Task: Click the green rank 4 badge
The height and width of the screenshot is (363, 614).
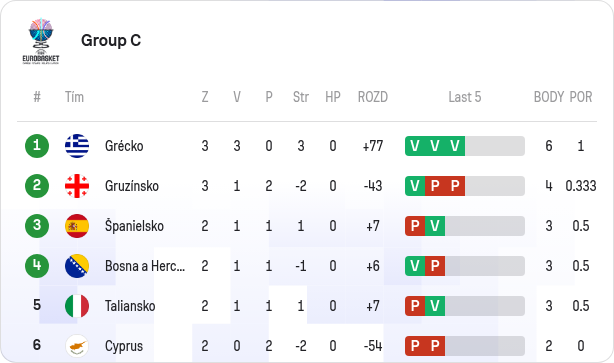Action: click(37, 266)
